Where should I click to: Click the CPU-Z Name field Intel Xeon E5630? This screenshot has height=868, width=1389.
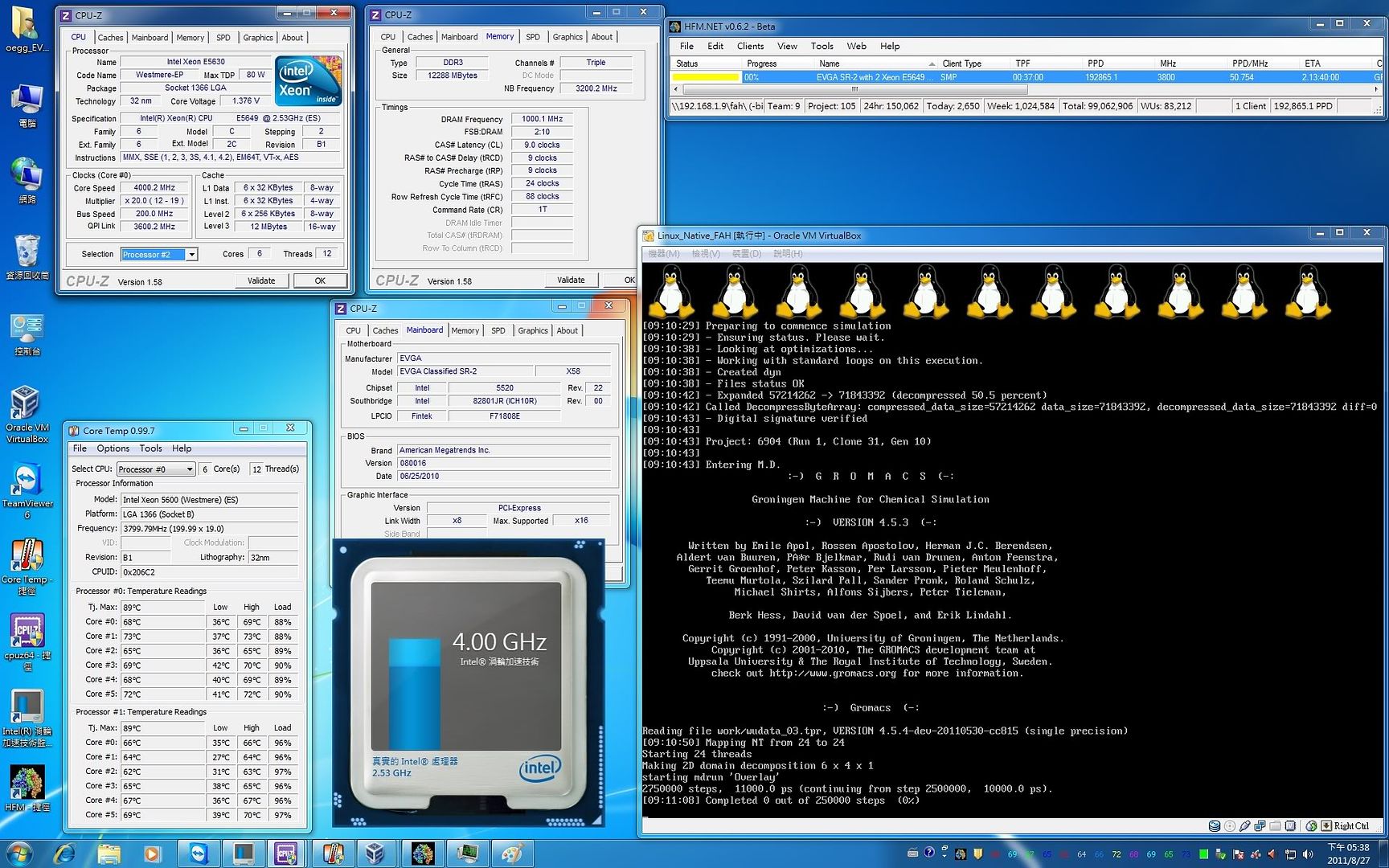coord(195,62)
